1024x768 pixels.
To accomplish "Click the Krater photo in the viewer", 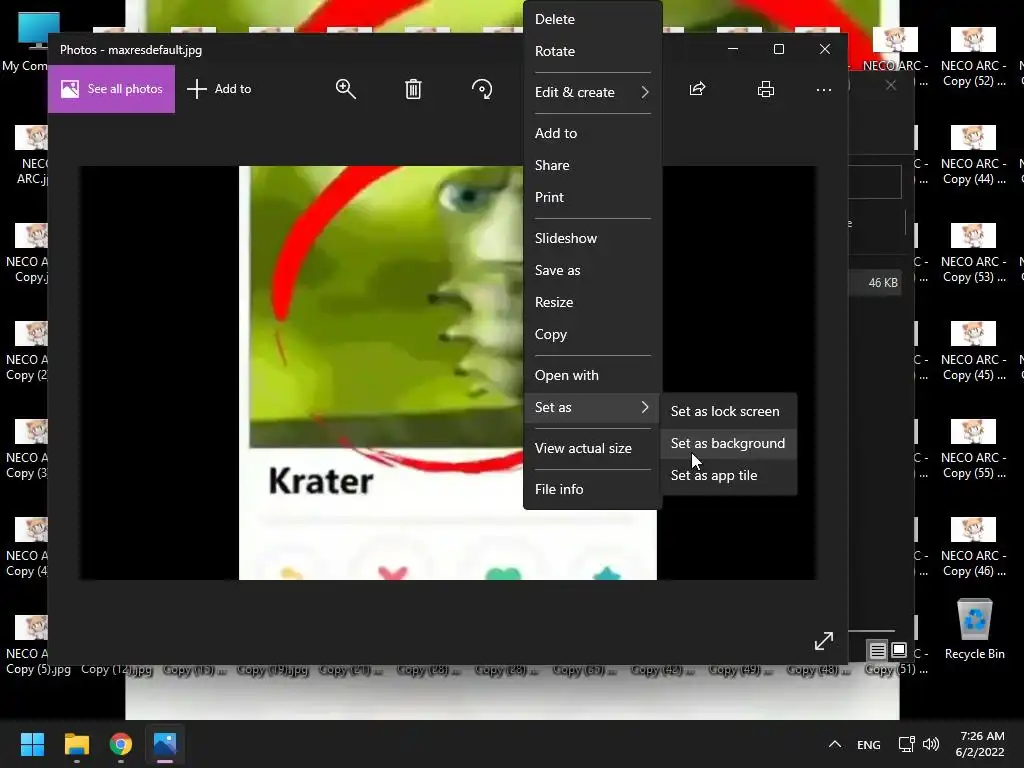I will pyautogui.click(x=448, y=373).
